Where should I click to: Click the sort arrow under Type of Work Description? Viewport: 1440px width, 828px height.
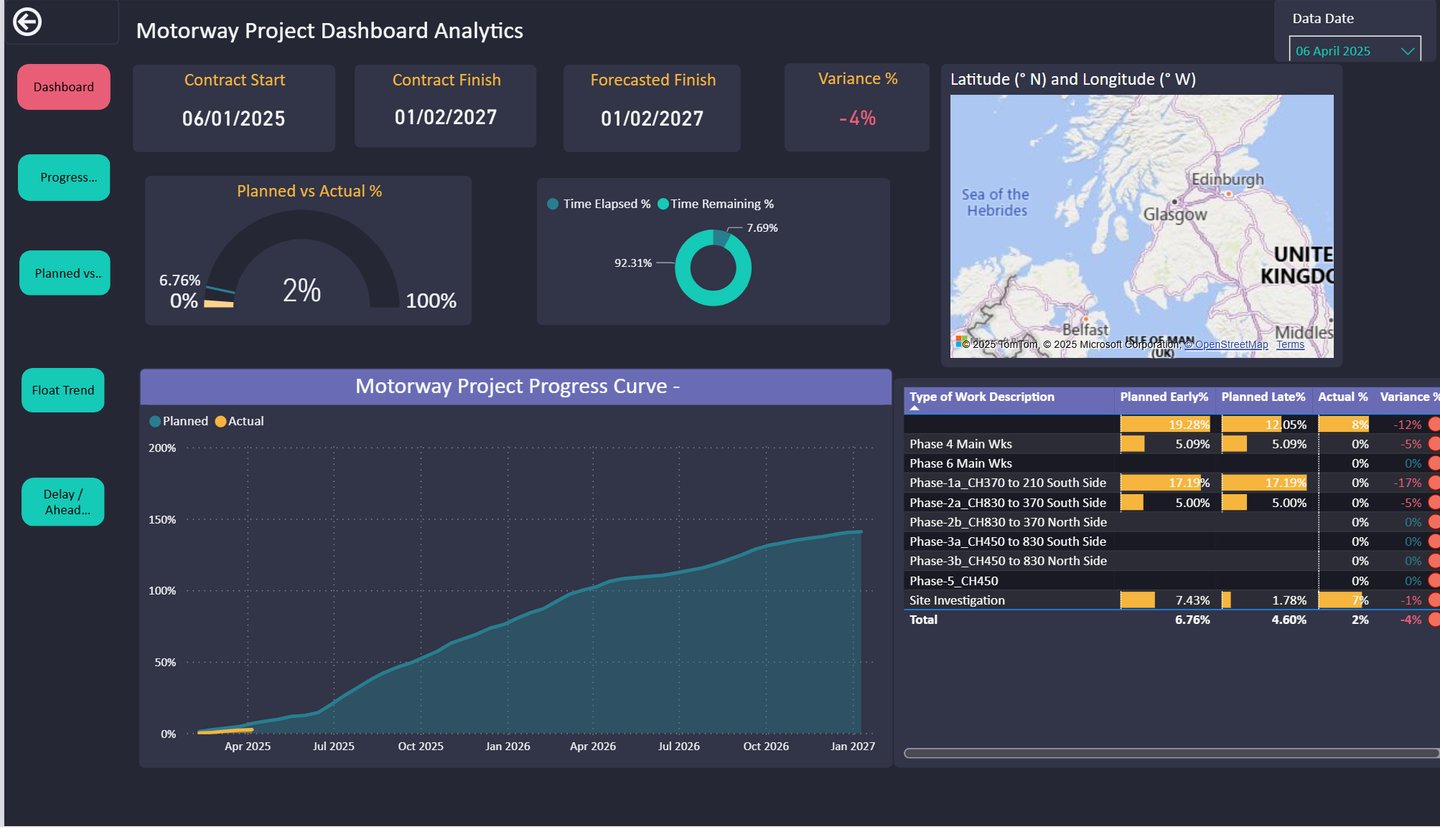pos(915,409)
